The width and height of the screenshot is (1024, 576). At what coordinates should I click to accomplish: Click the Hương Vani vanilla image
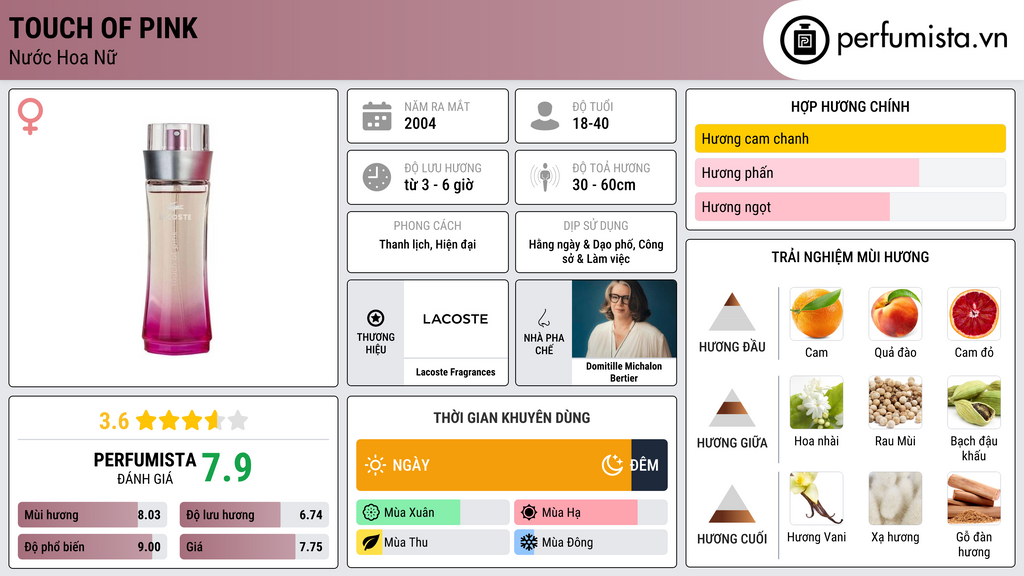pyautogui.click(x=816, y=498)
